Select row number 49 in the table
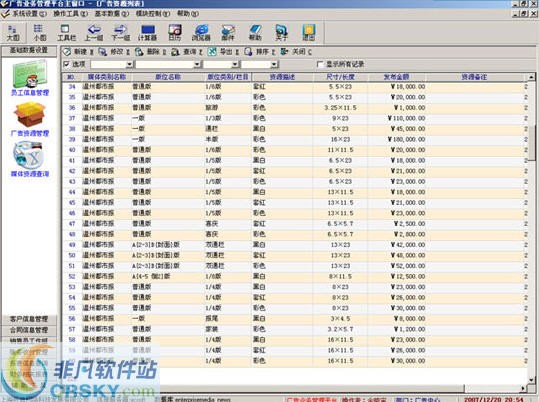Viewport: 539px width, 402px height. (x=72, y=245)
